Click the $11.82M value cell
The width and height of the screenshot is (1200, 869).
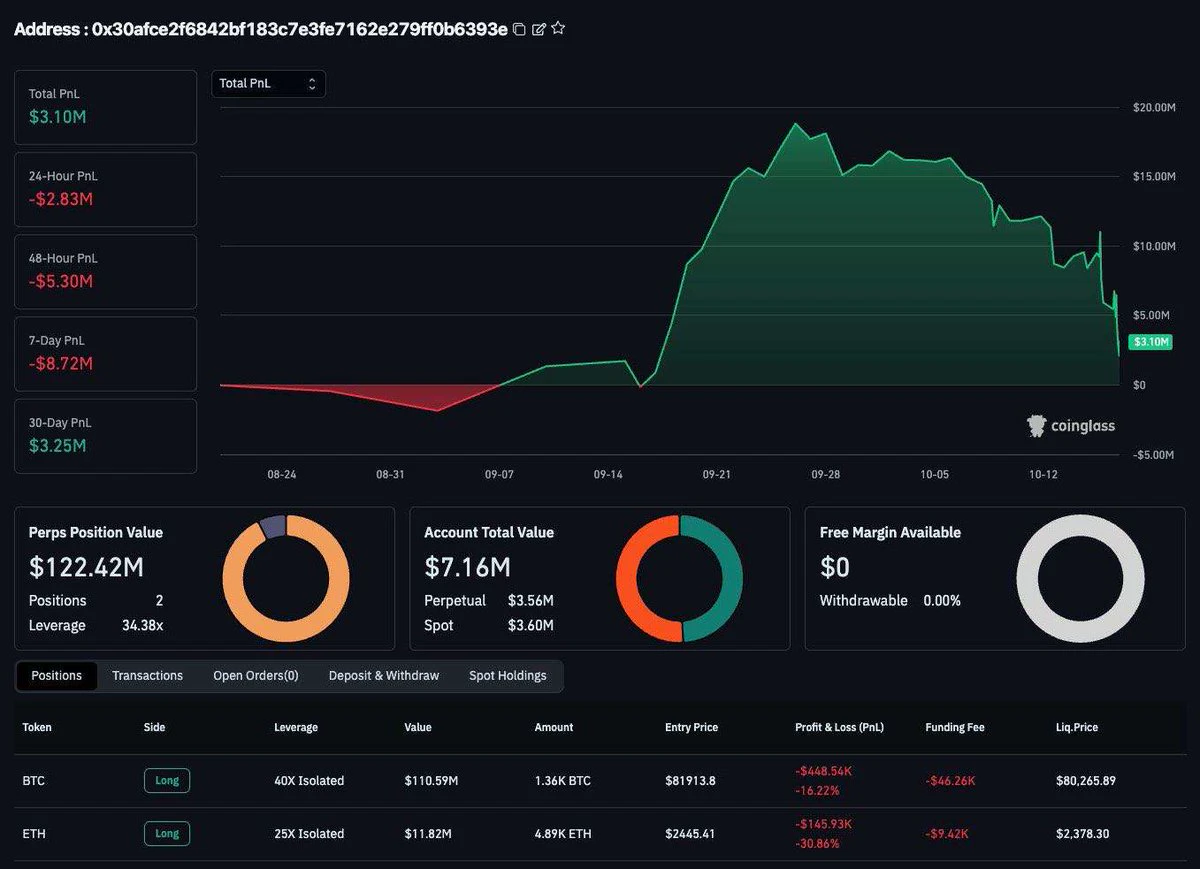[428, 834]
